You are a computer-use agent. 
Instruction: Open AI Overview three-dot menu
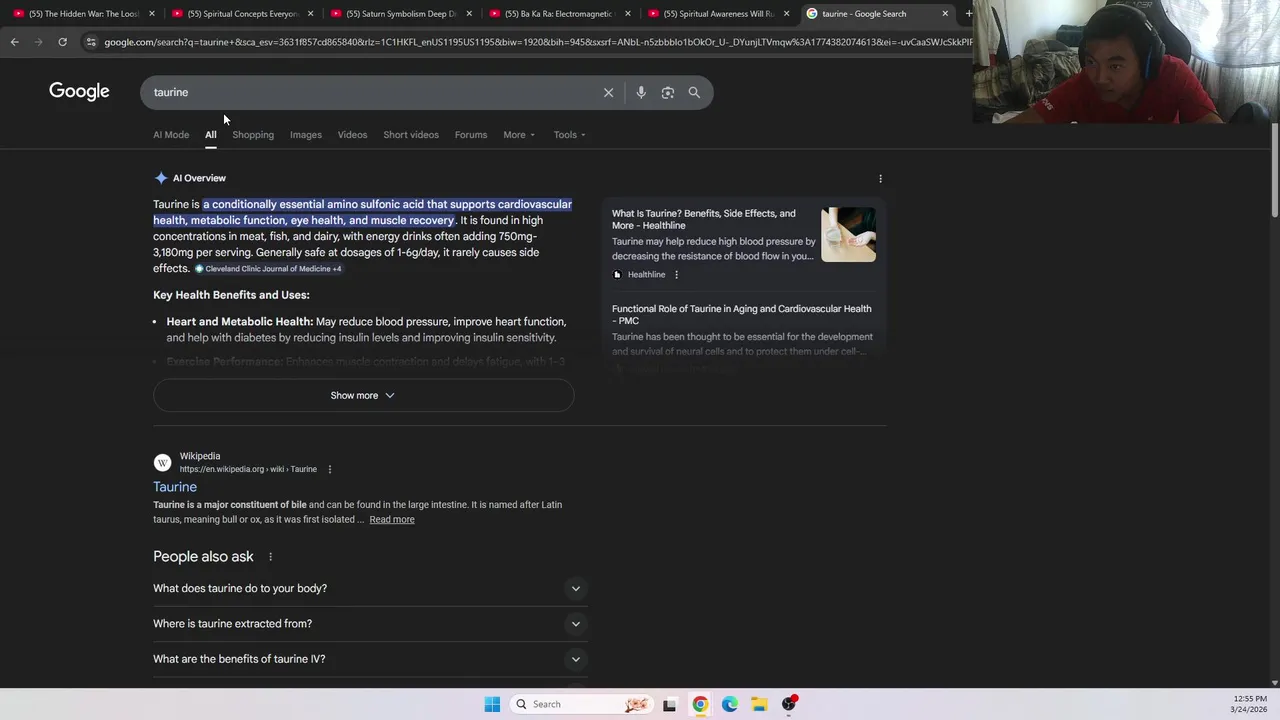(x=880, y=178)
